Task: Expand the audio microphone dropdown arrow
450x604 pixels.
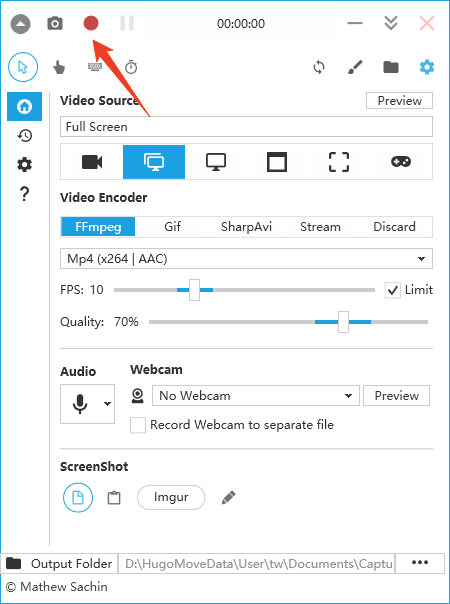Action: tap(107, 404)
